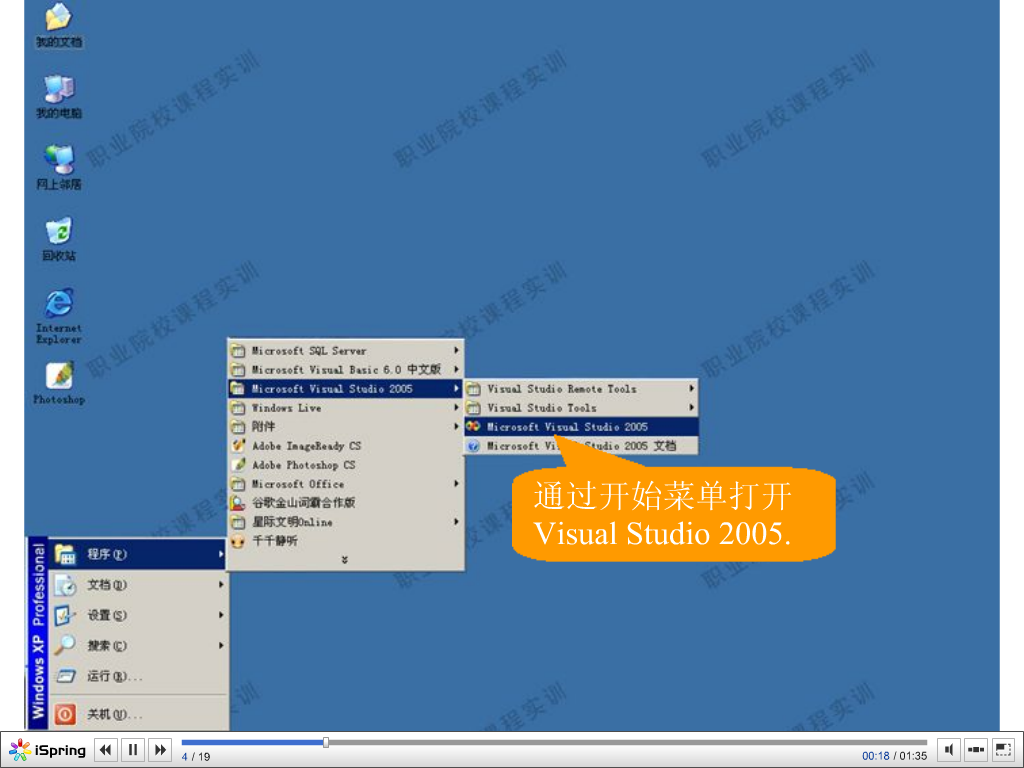Image resolution: width=1024 pixels, height=768 pixels.
Task: Expand the 星际文明Online submenu arrow
Action: [x=456, y=522]
